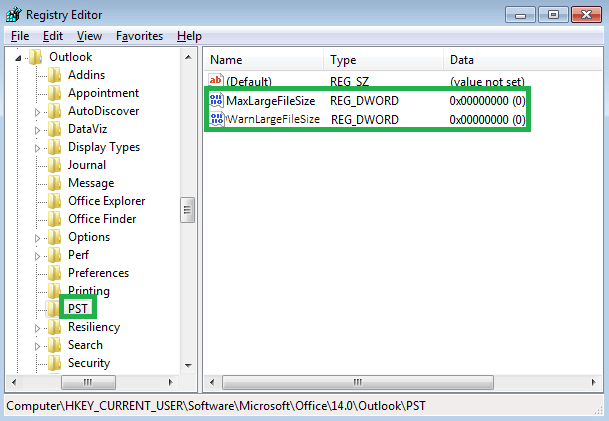Click WarnLargeFileSize data 0x00000000 (0)
Screen dimensions: 609x421
487,120
